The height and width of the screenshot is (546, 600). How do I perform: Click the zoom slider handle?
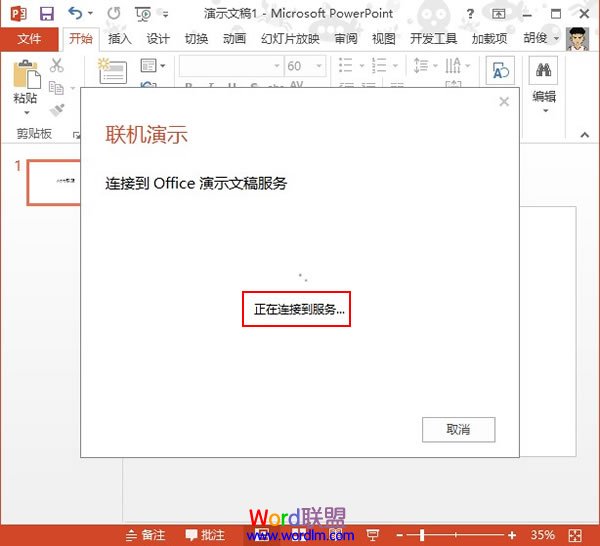(x=422, y=535)
